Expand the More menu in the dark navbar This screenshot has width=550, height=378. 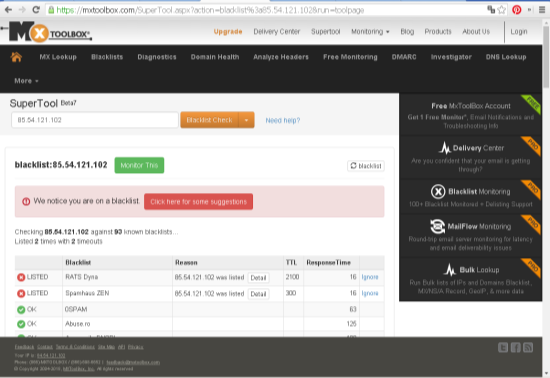coord(26,81)
